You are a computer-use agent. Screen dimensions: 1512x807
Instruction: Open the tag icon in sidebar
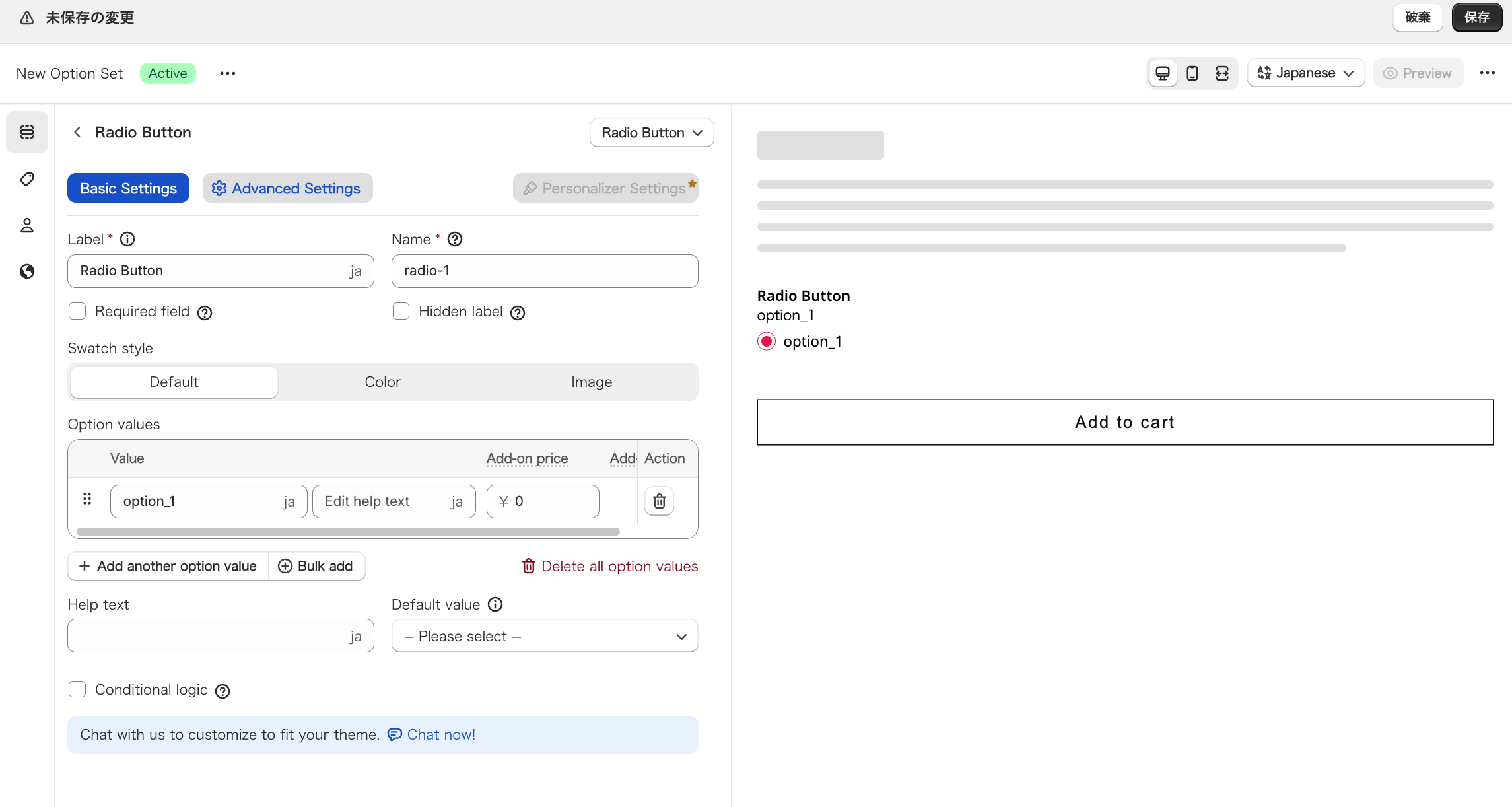27,179
